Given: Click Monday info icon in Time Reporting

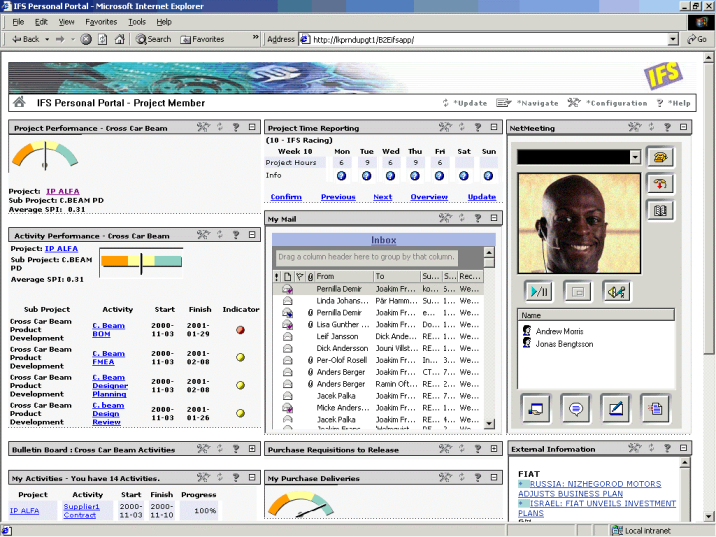Looking at the screenshot, I should [341, 176].
